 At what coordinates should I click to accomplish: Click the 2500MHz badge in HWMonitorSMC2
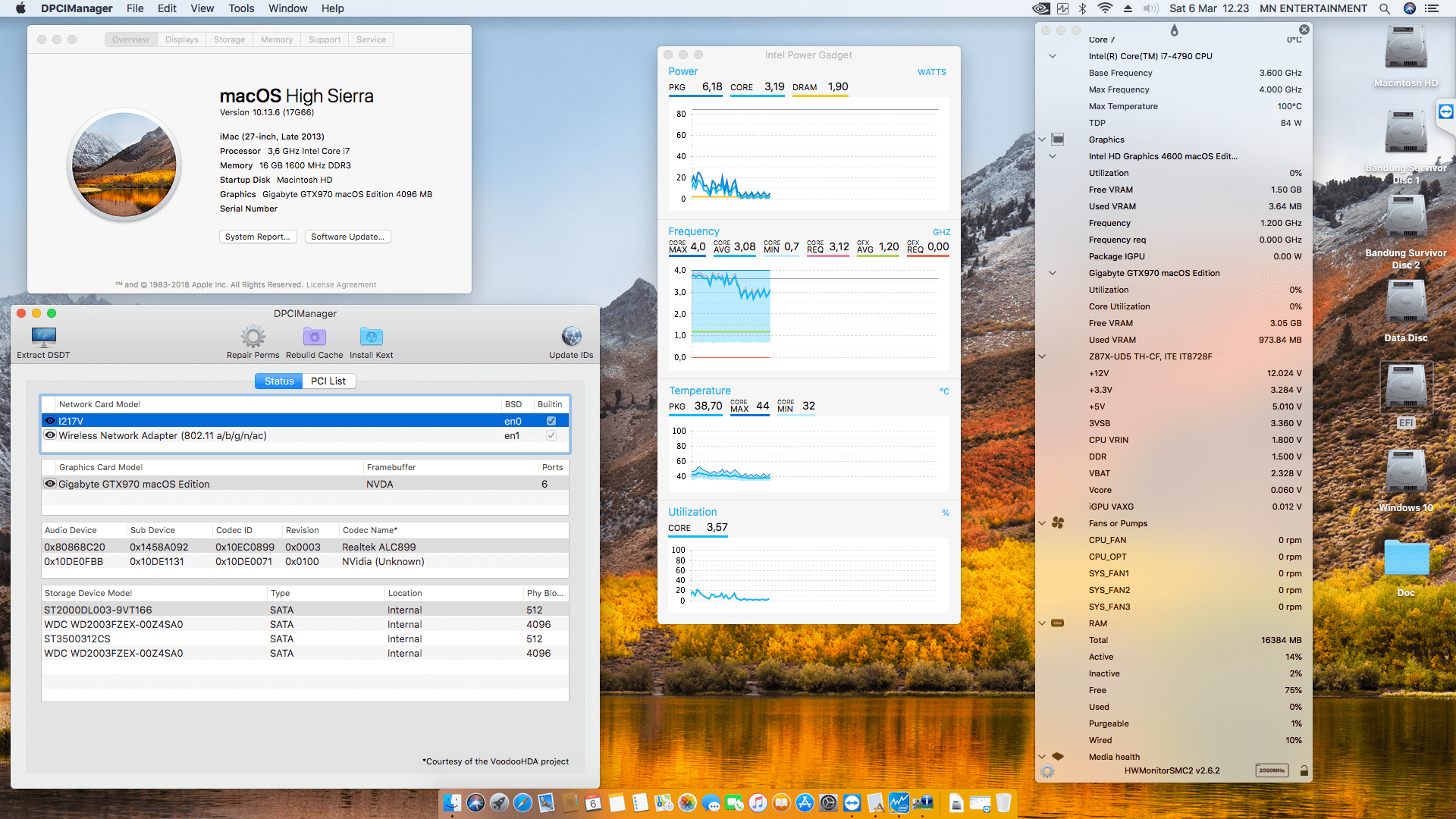[x=1272, y=770]
